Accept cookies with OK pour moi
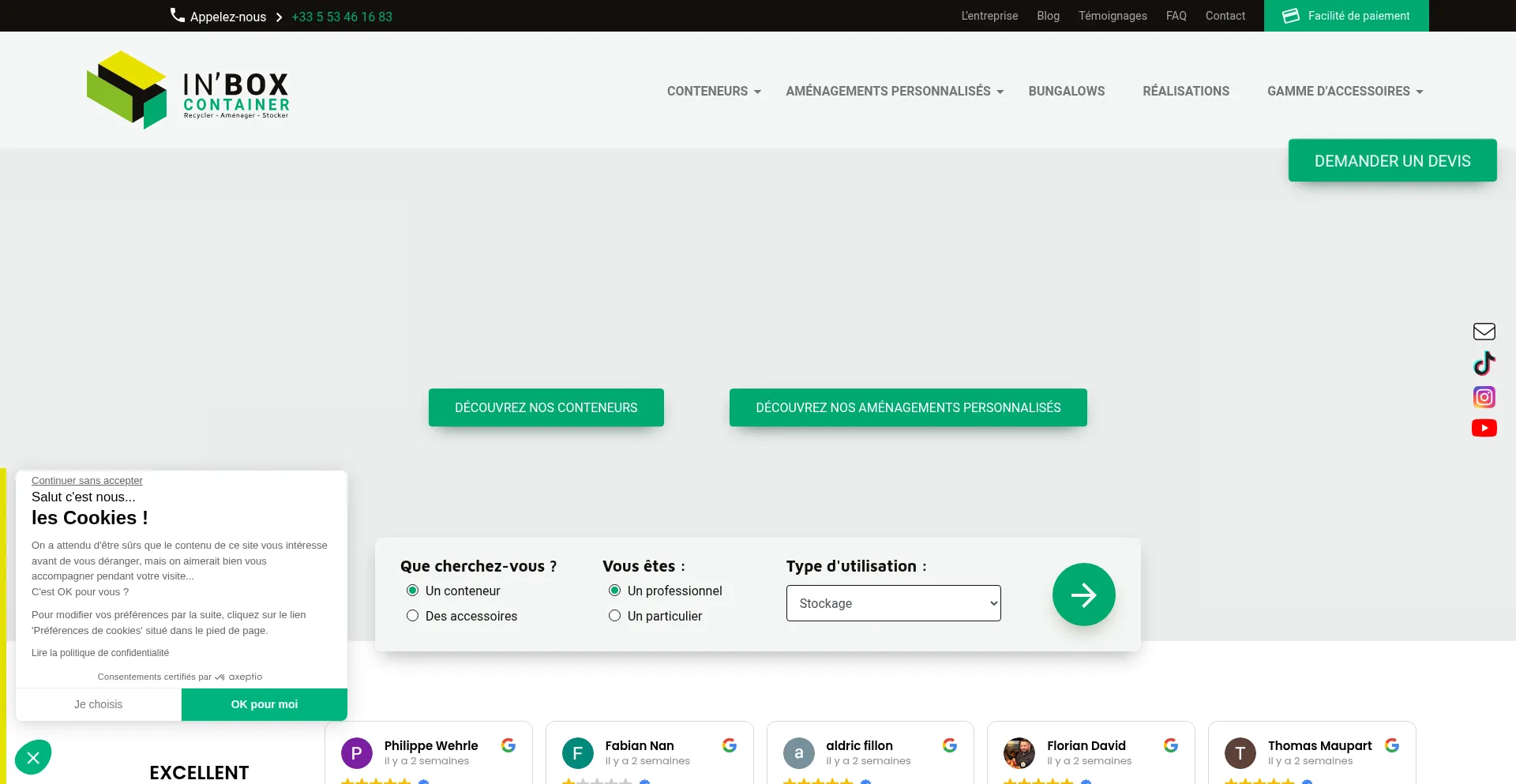The image size is (1516, 784). coord(264,704)
